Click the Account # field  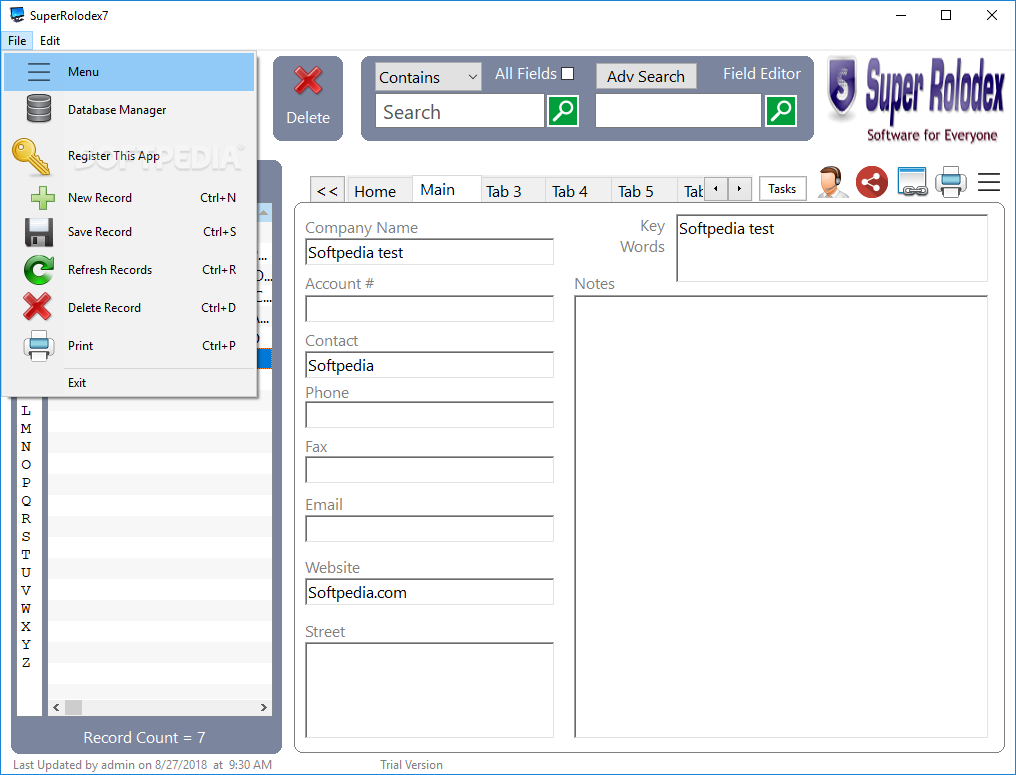pos(429,308)
